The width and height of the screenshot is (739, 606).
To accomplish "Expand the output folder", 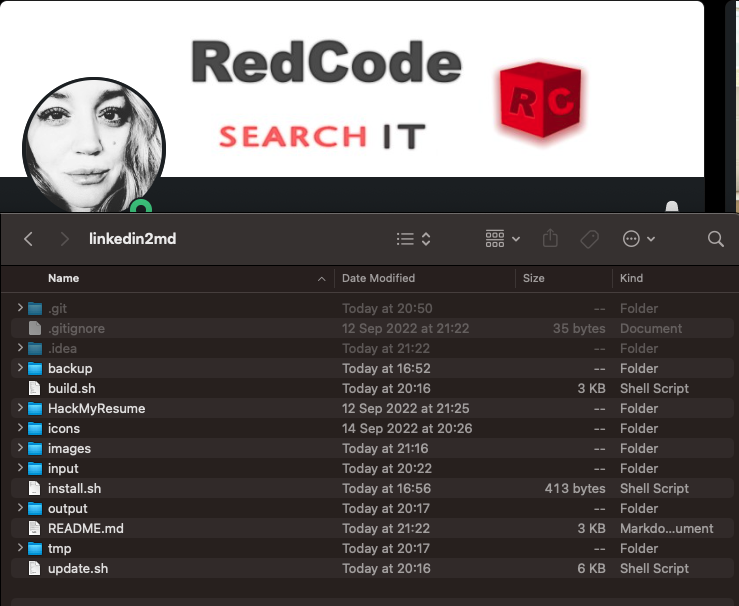I will coord(20,508).
